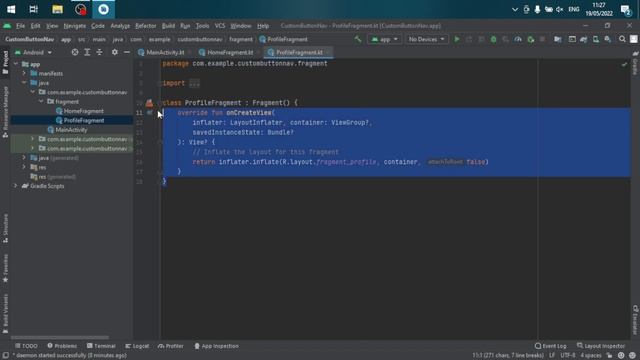Toggle the Gradle side tab

coord(635,63)
